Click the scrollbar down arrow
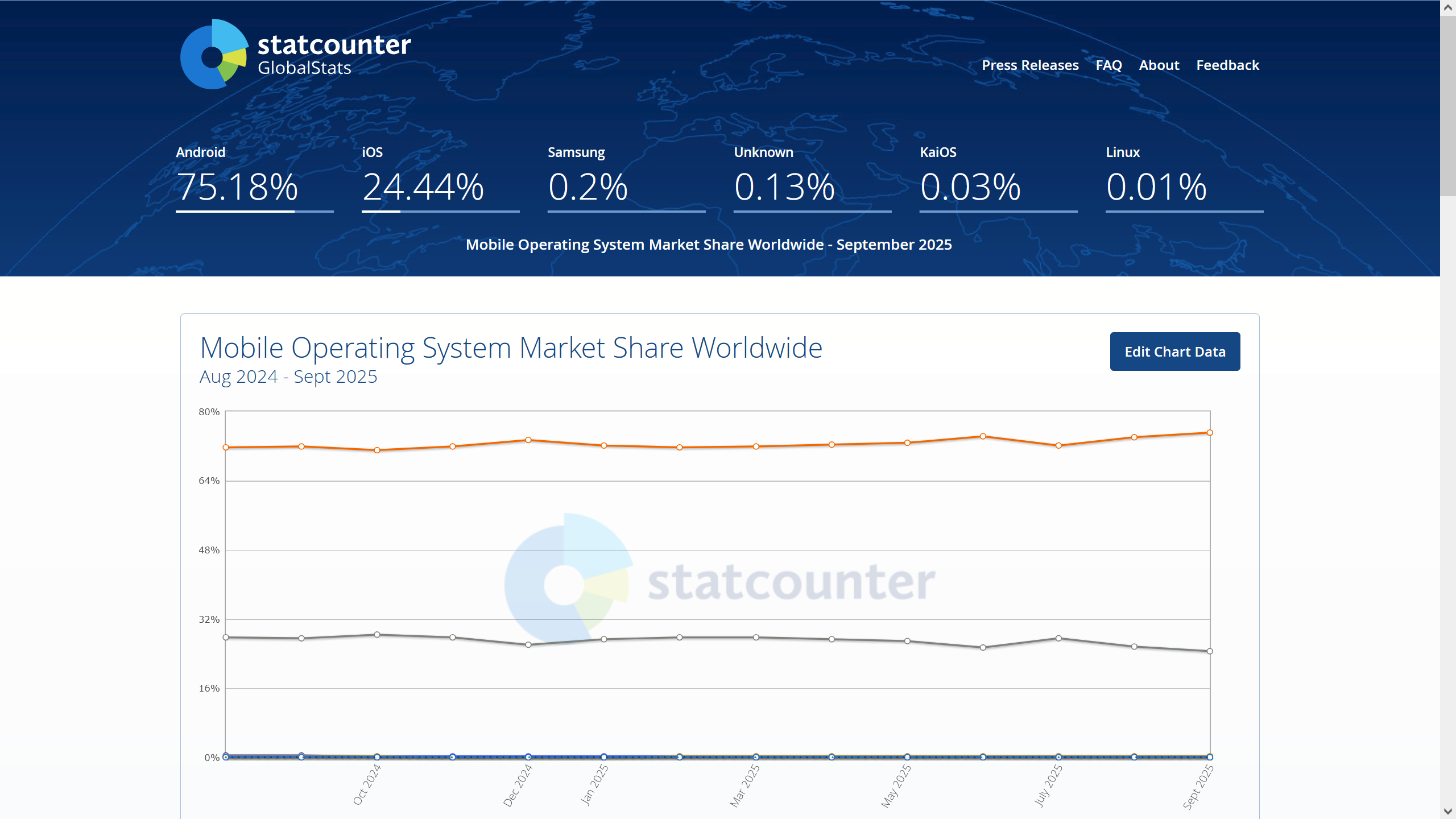This screenshot has height=819, width=1456. click(1447, 811)
